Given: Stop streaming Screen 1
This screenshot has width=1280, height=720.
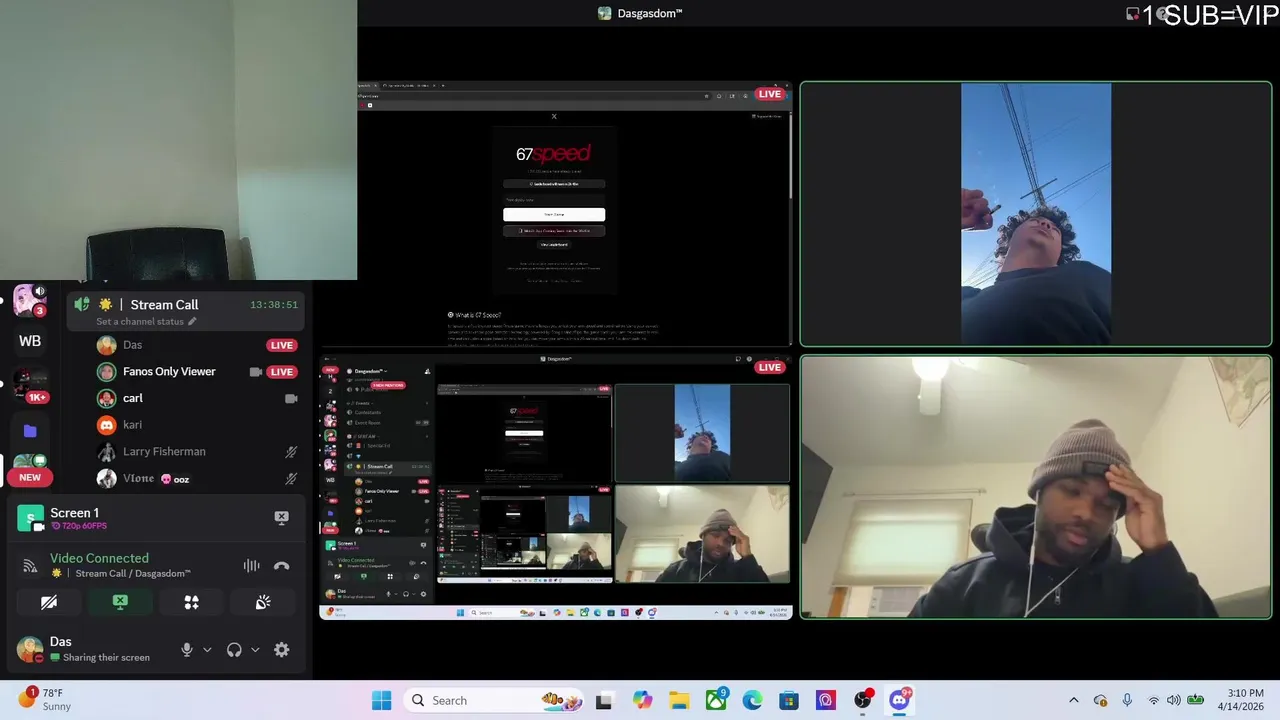Looking at the screenshot, I should 281,517.
